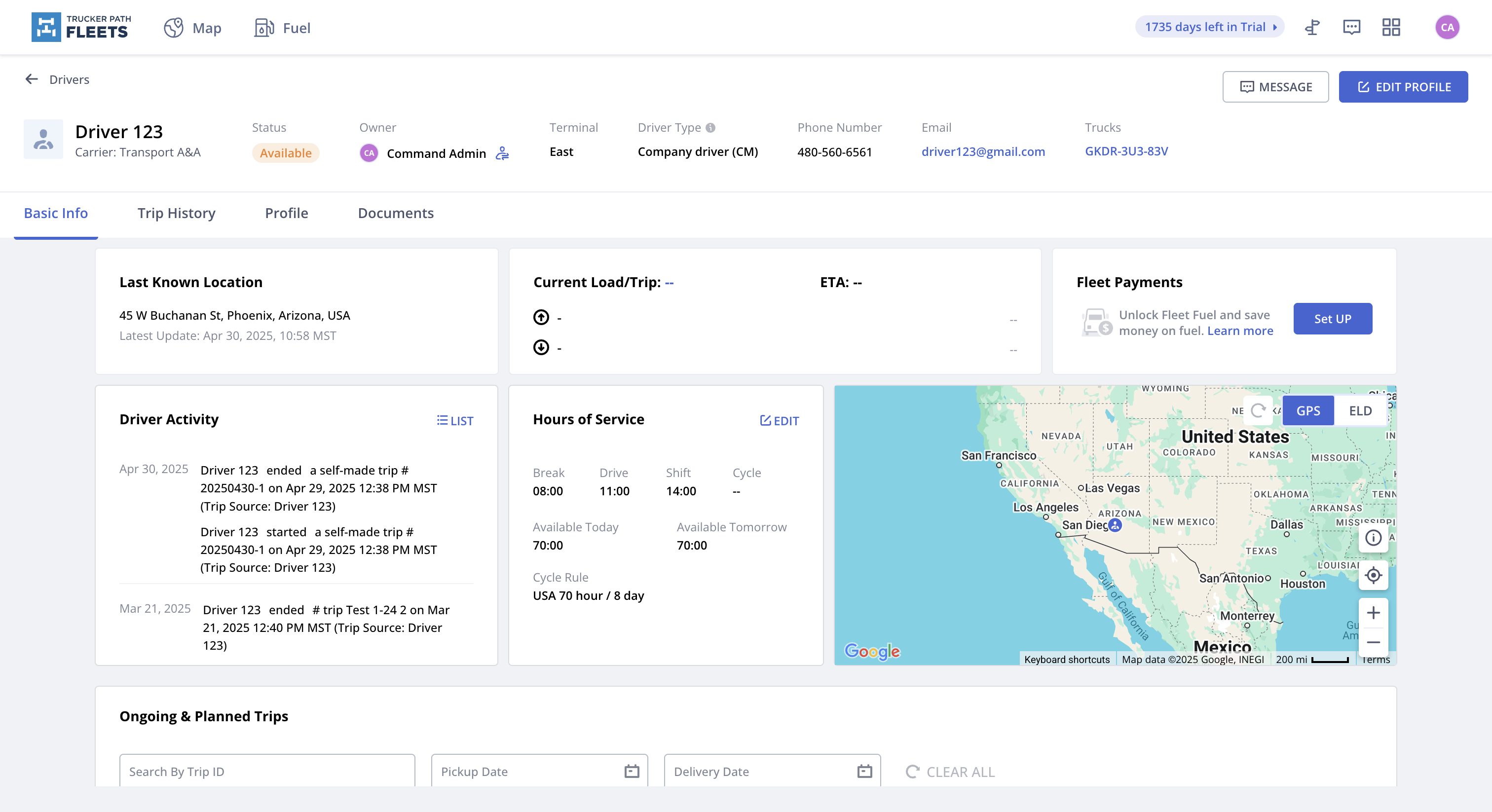Click the Driver Type info icon

(710, 127)
